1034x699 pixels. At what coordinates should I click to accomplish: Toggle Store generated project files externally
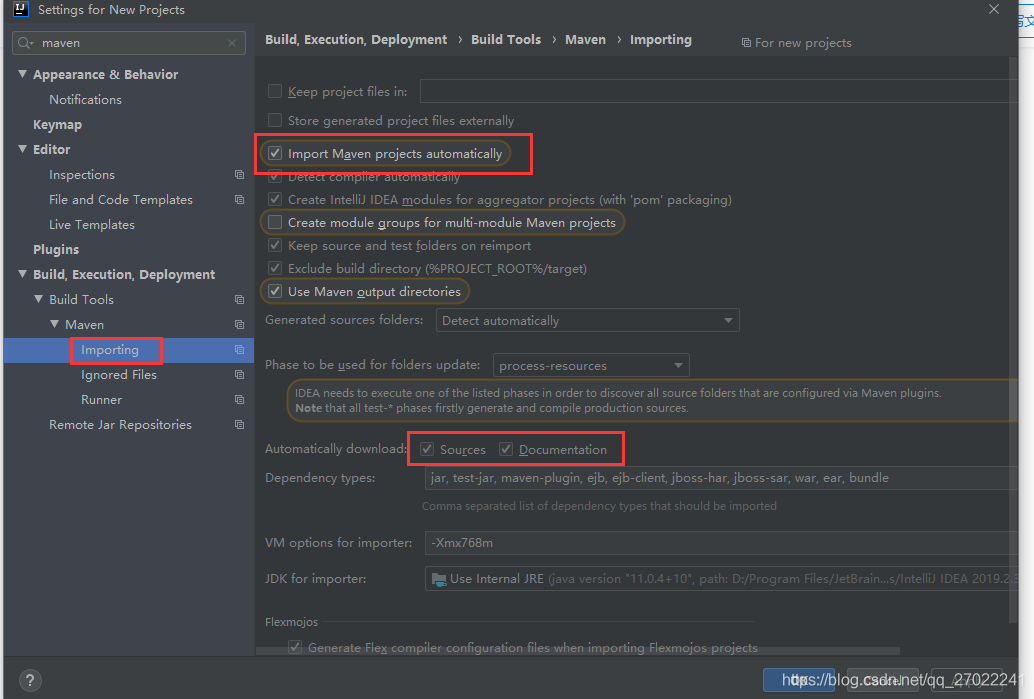[x=275, y=121]
